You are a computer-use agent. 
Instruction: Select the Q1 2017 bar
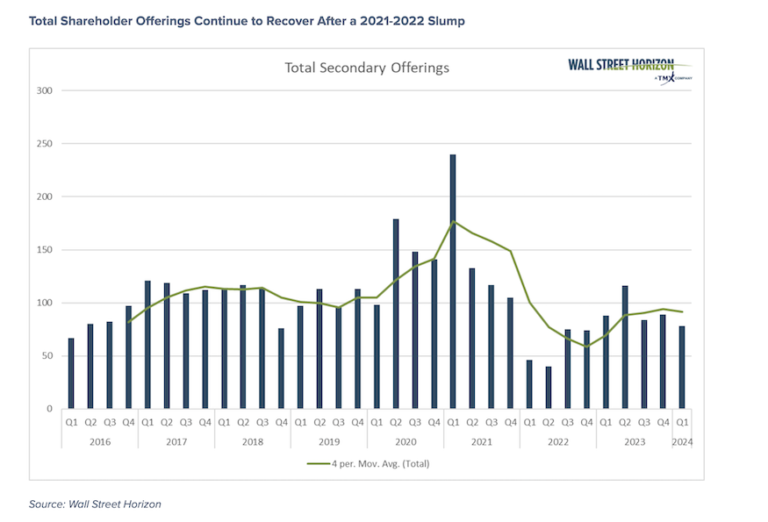tap(147, 345)
